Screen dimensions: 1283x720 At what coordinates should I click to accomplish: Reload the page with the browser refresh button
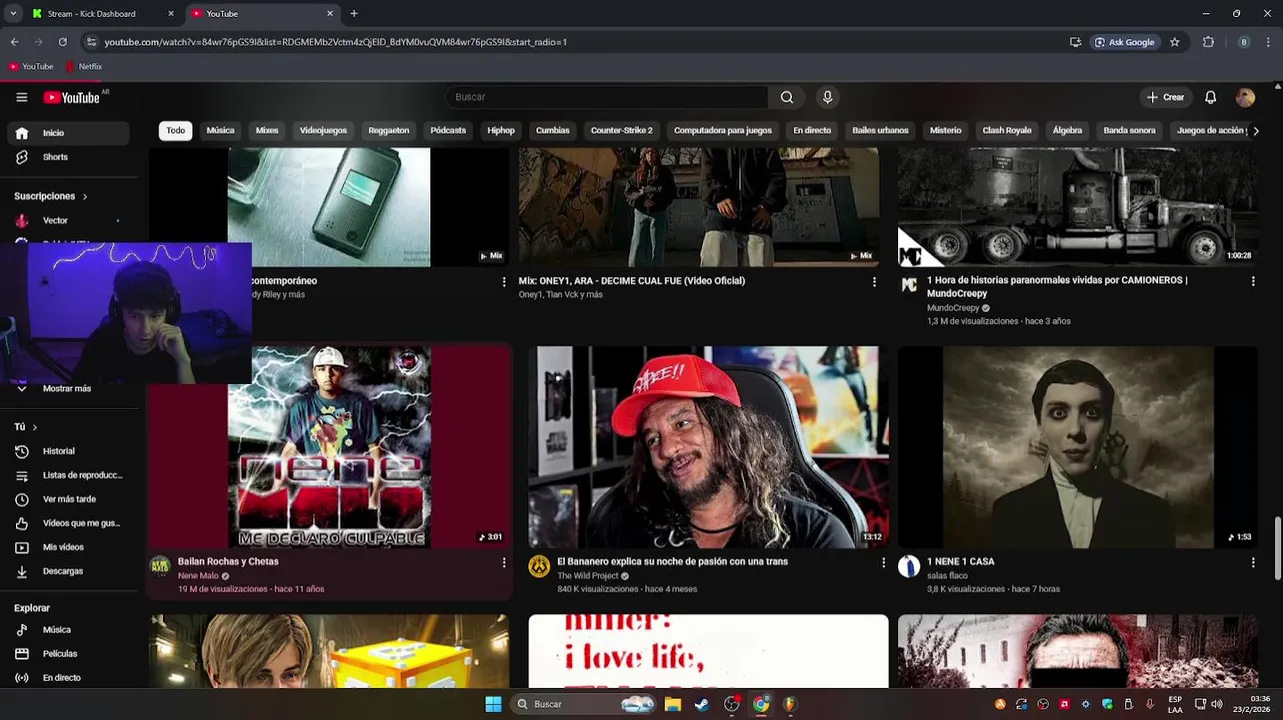62,42
